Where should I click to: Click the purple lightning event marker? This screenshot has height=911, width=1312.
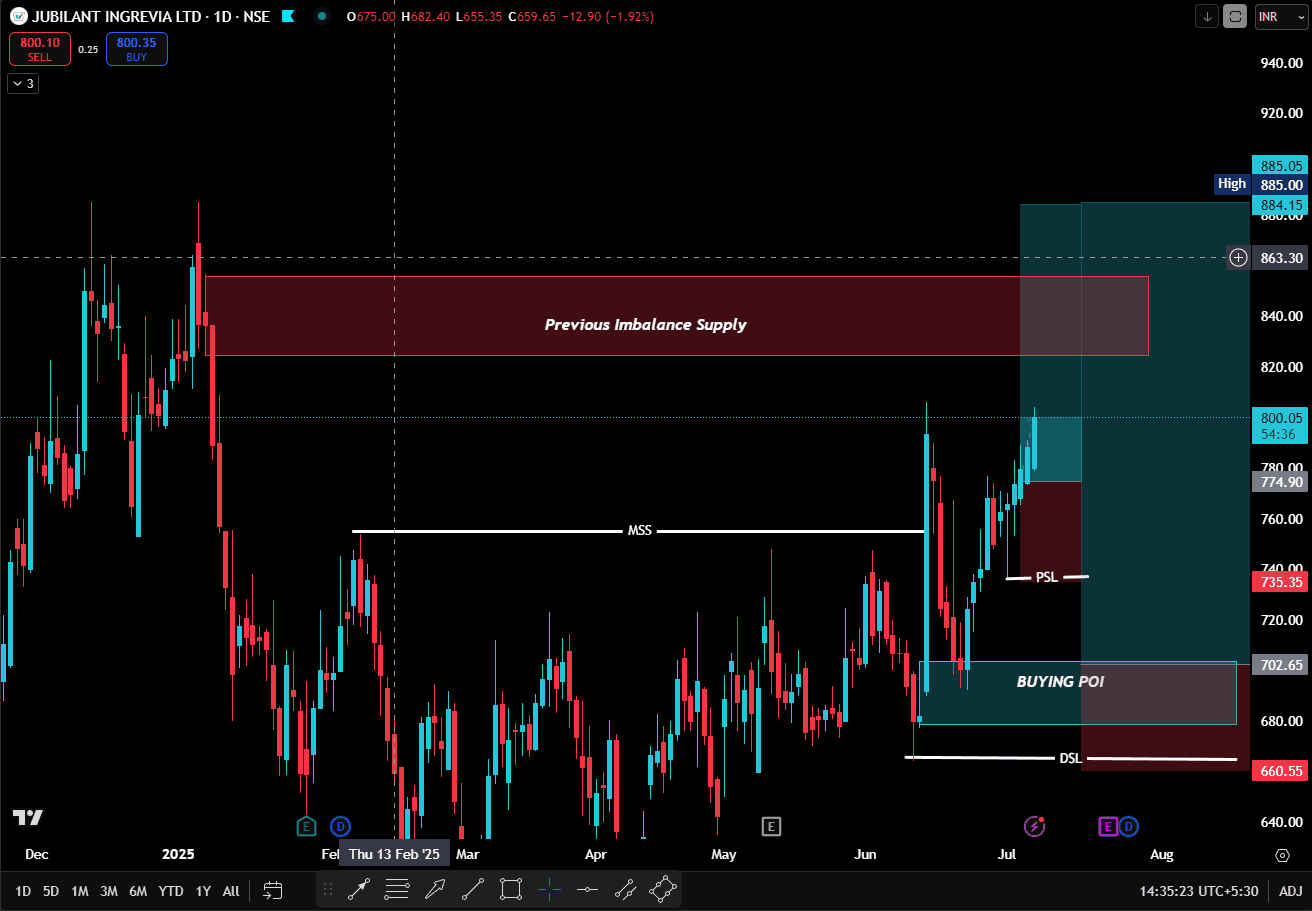coord(1034,826)
